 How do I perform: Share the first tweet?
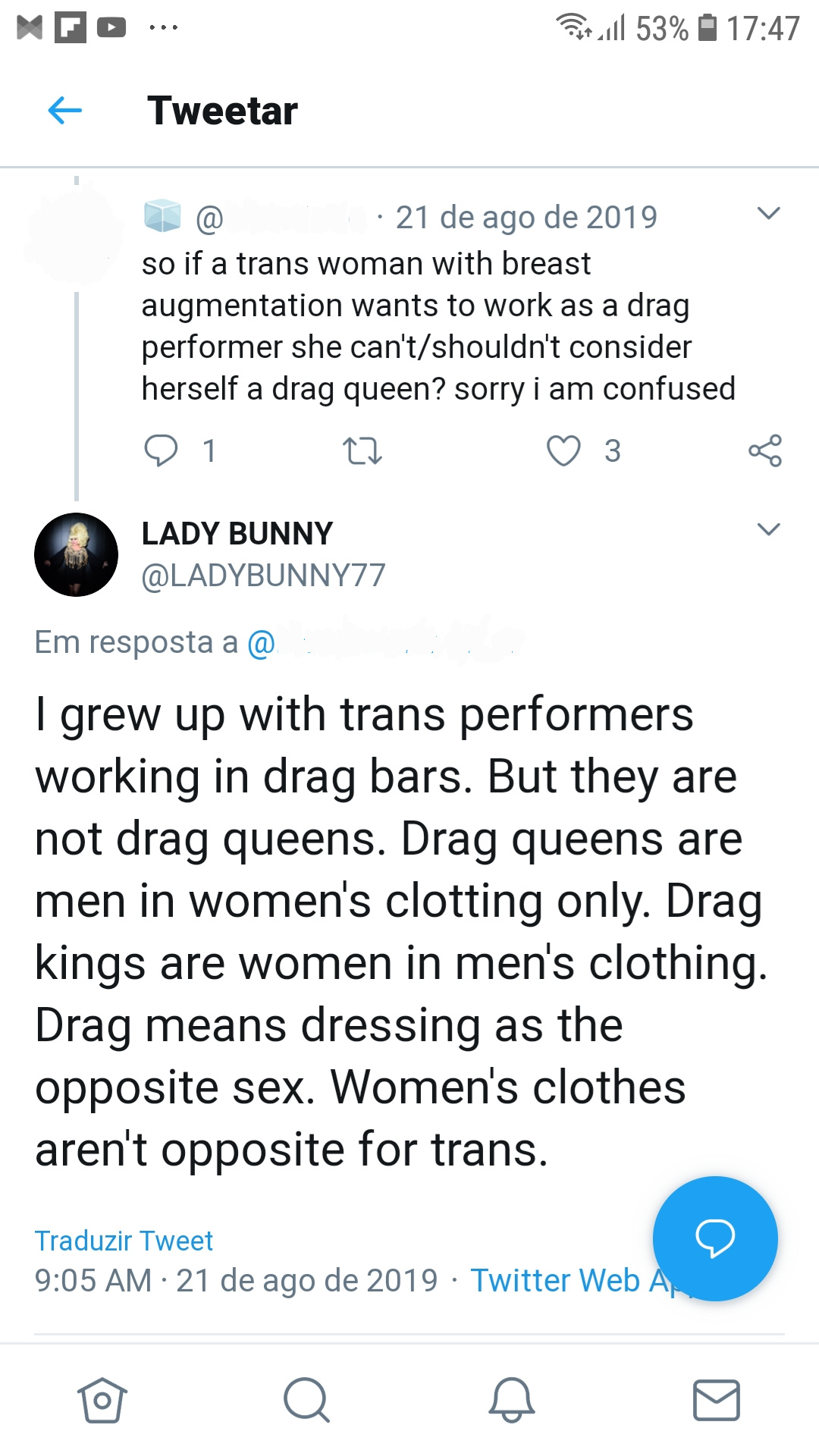pyautogui.click(x=764, y=450)
